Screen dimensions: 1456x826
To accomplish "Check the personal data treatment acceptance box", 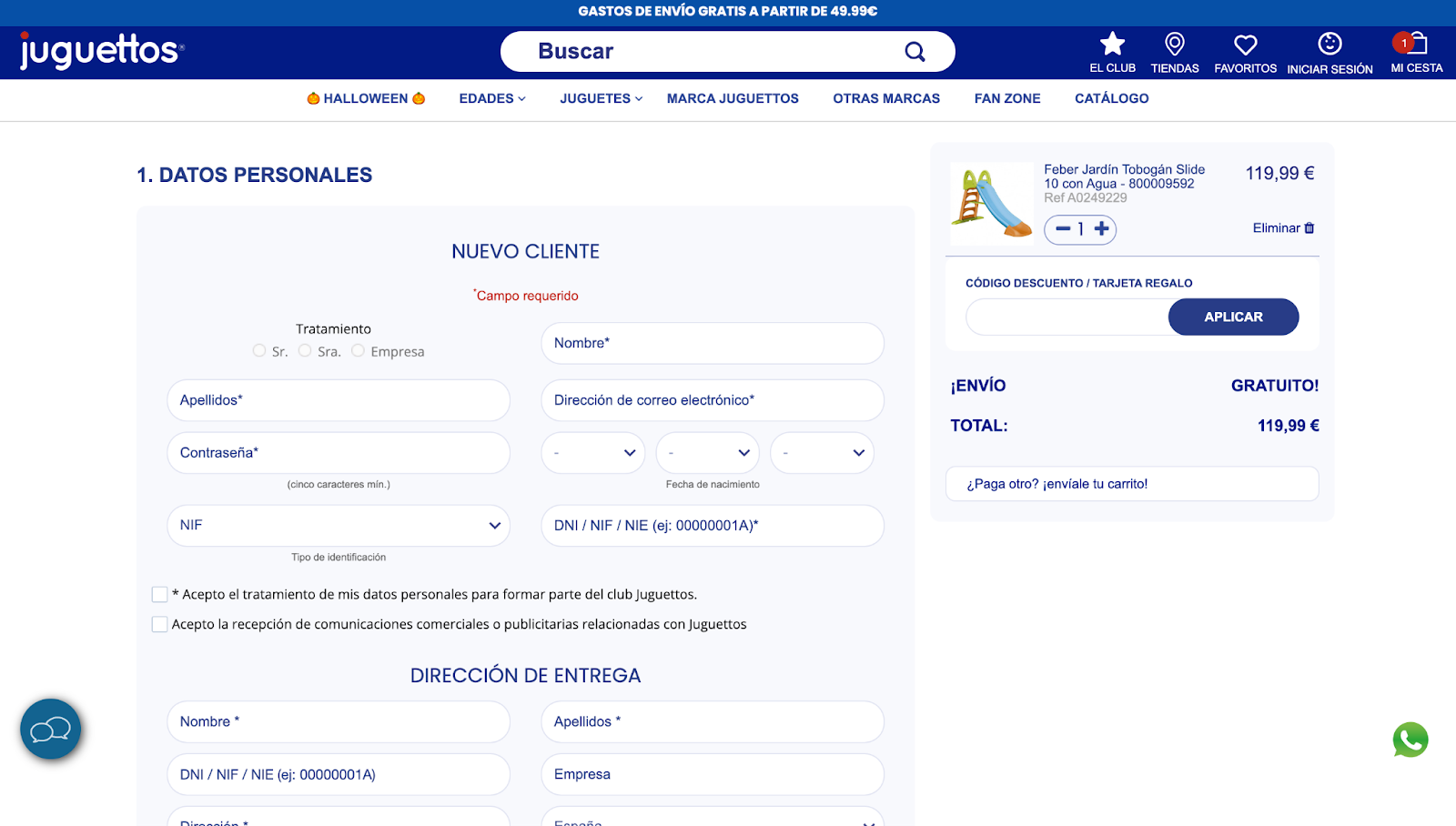I will [159, 594].
